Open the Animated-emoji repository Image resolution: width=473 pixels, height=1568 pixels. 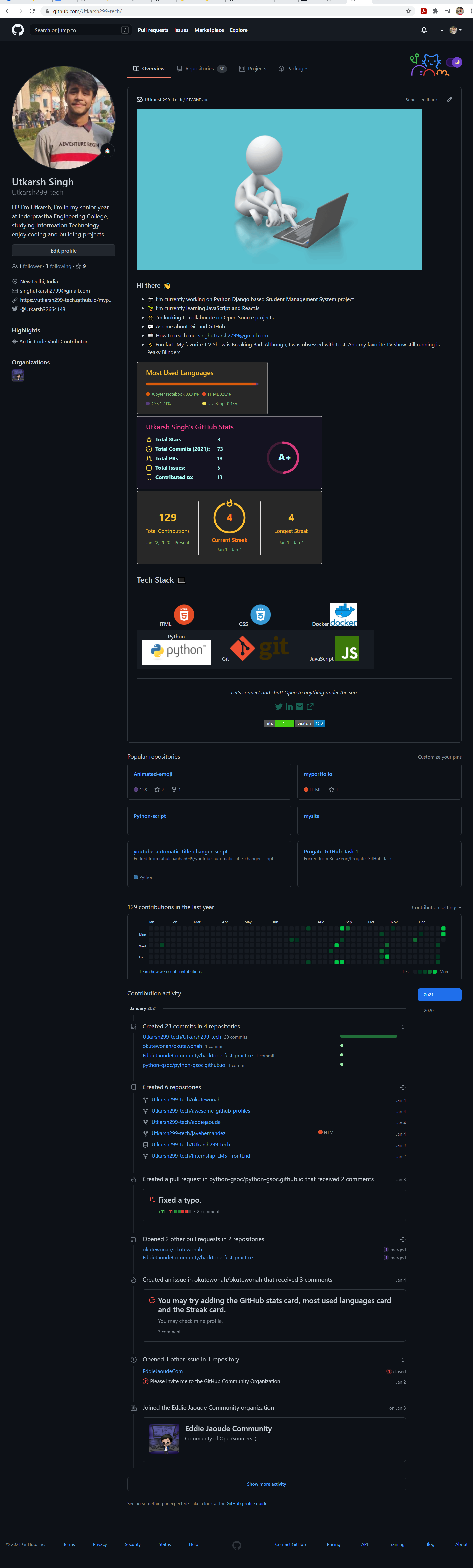pos(153,774)
